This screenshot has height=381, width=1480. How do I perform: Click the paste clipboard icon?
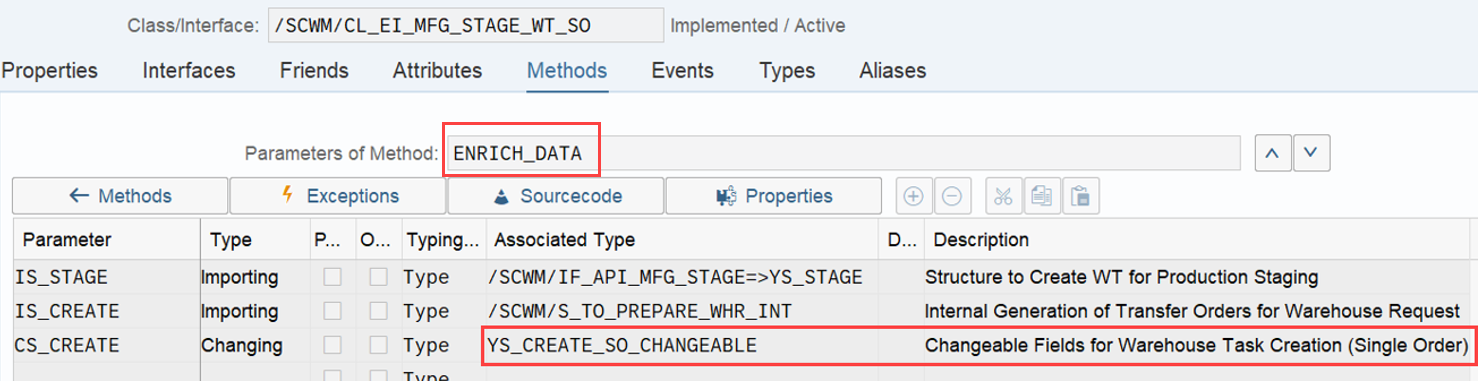coord(1081,196)
